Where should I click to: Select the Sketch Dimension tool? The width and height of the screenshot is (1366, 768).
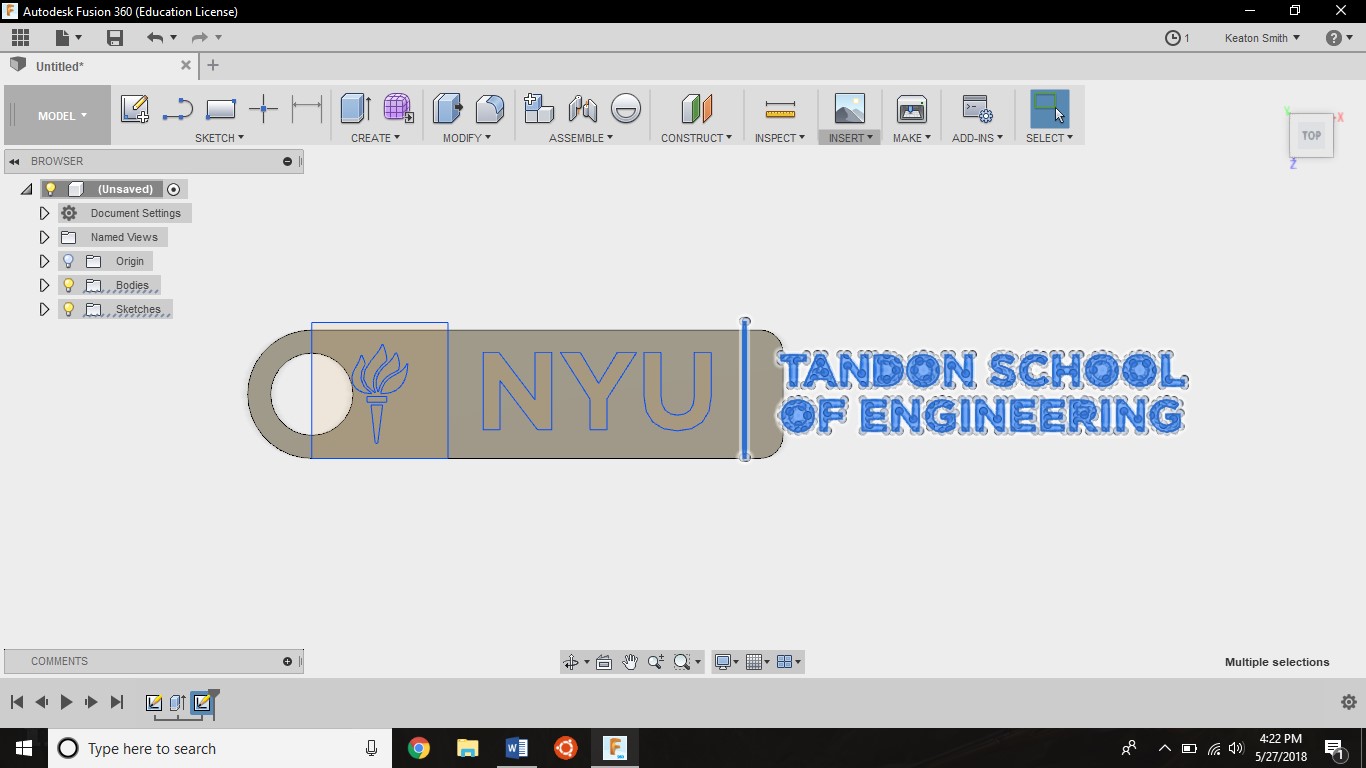307,109
